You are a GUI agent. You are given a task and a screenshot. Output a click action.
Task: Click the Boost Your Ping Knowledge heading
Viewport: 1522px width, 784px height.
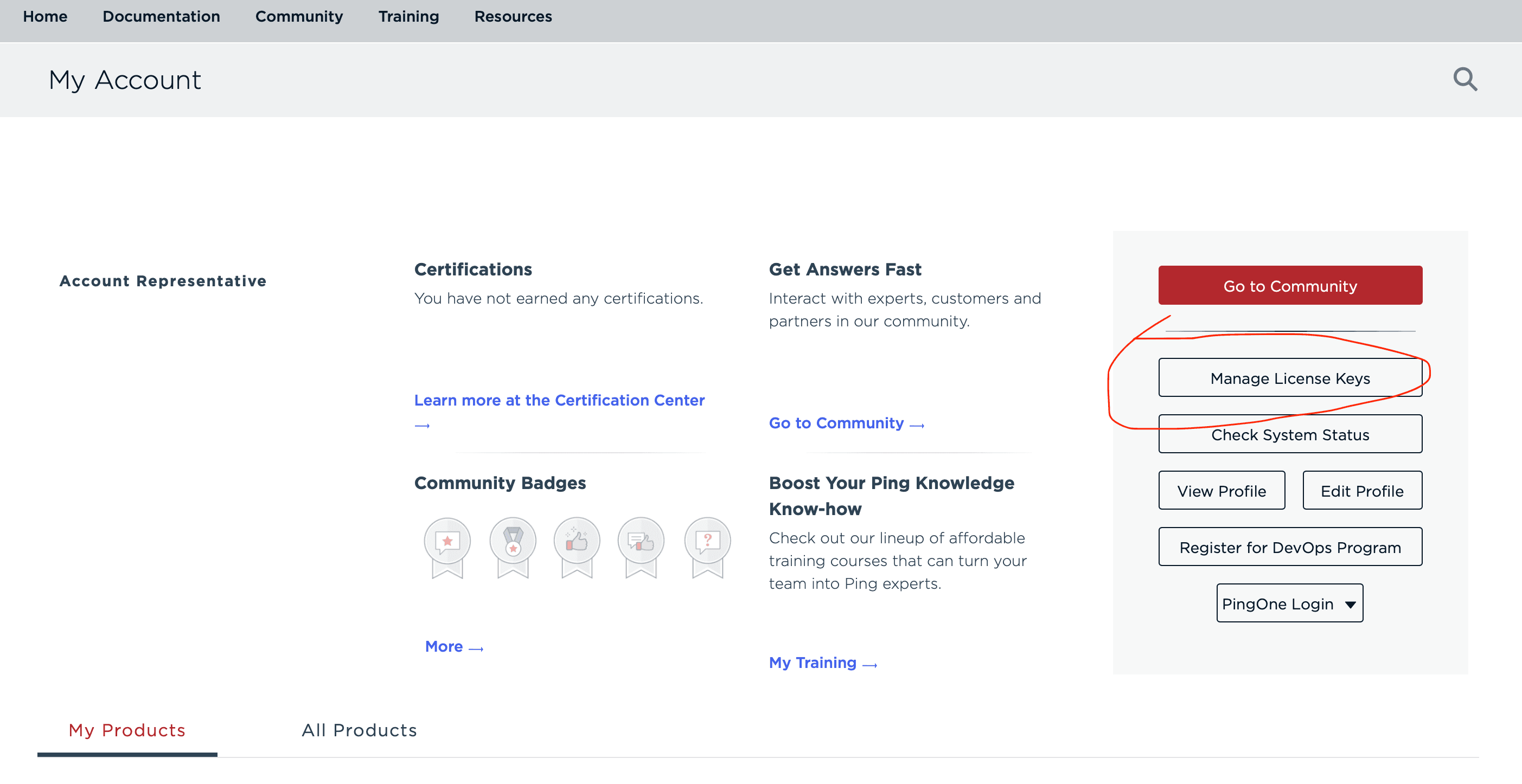pyautogui.click(x=891, y=496)
